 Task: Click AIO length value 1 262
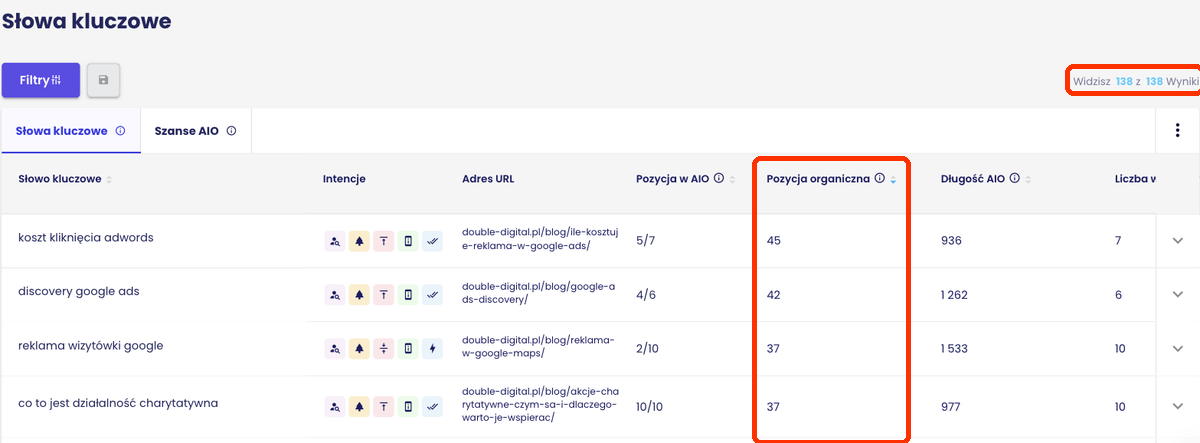click(x=956, y=295)
